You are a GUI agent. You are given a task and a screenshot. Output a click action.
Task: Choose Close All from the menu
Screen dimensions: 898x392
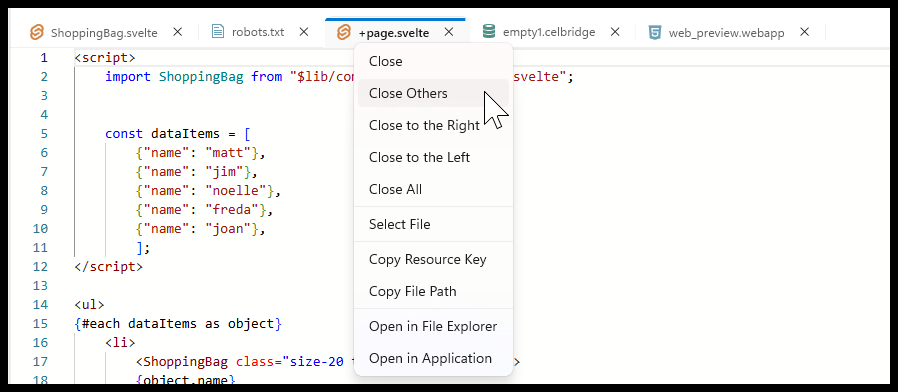tap(433, 189)
